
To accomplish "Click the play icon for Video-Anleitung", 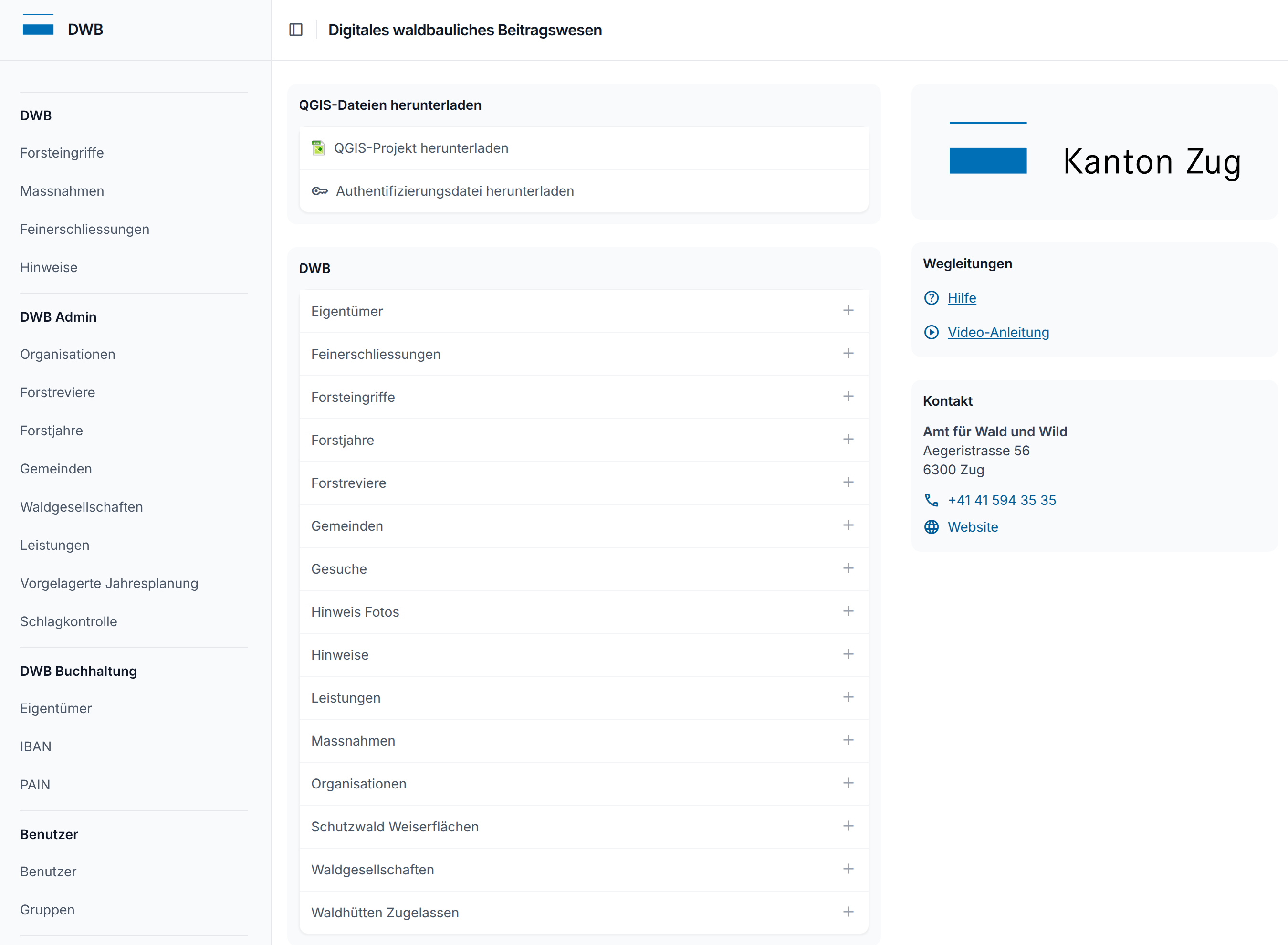I will point(931,332).
